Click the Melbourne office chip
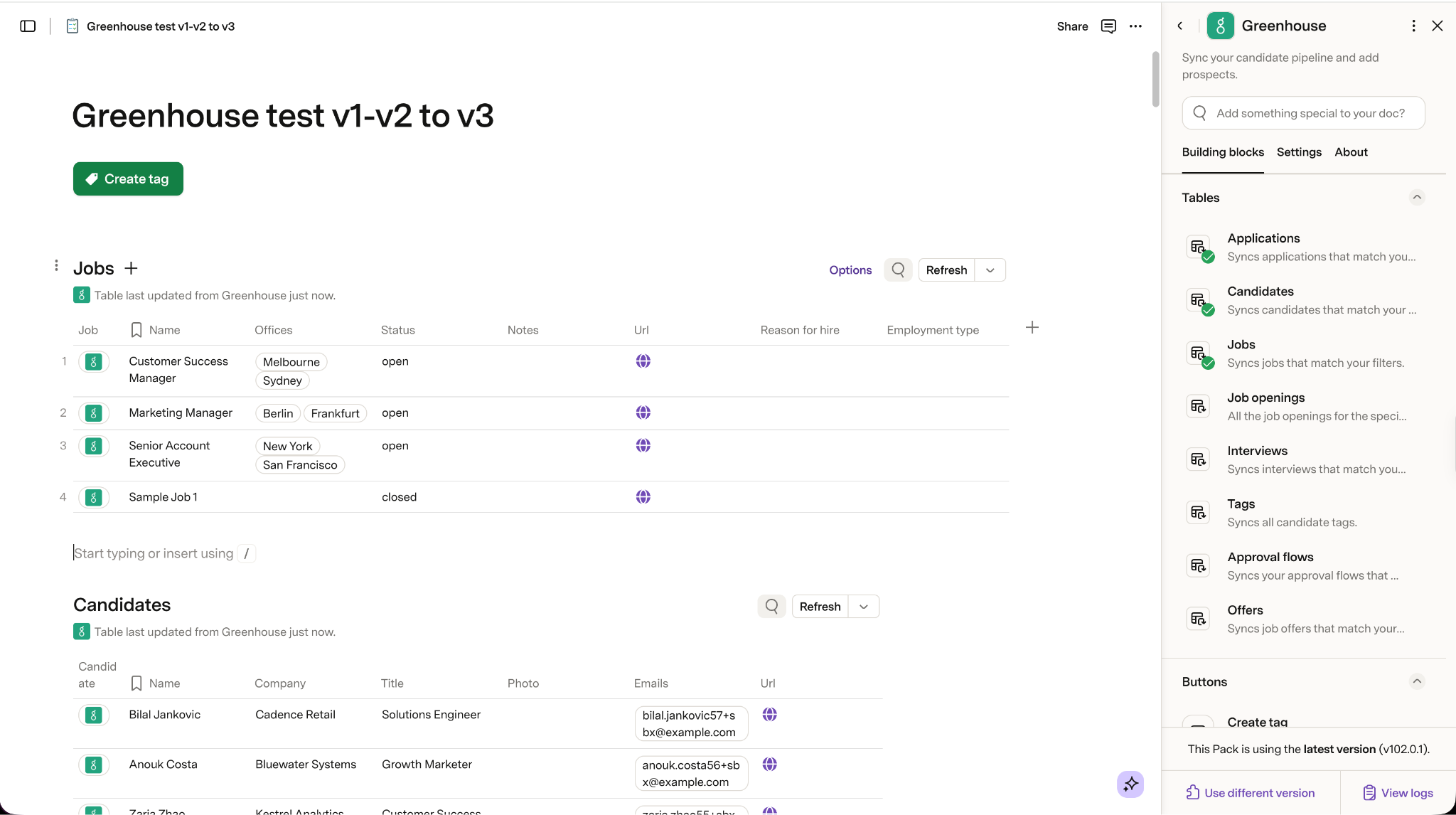Image resolution: width=1456 pixels, height=815 pixels. [x=291, y=362]
